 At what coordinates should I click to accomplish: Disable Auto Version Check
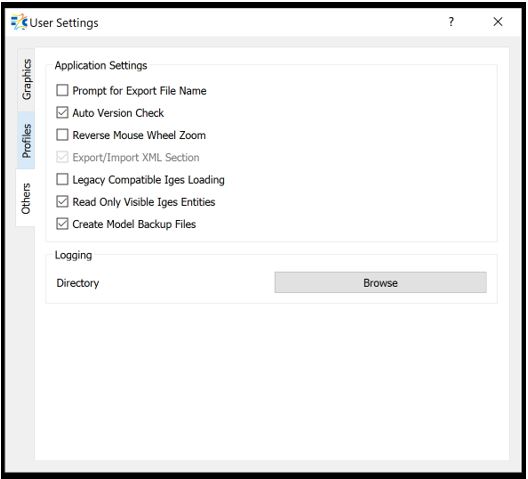pos(62,113)
